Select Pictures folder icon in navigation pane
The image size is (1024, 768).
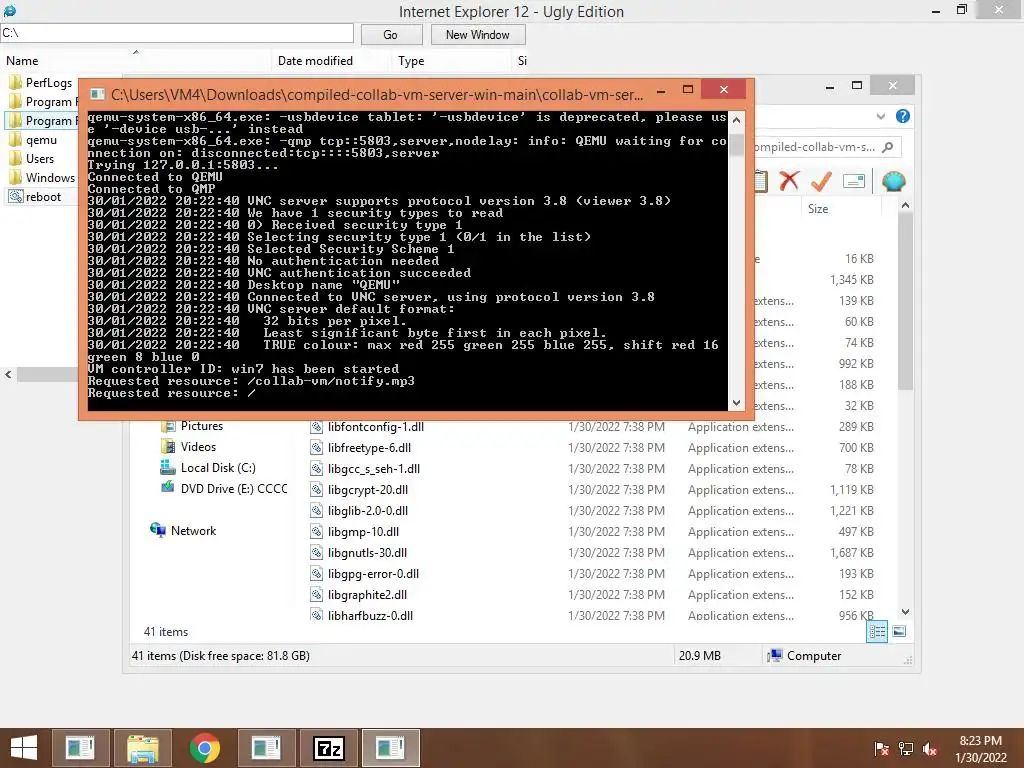(168, 426)
